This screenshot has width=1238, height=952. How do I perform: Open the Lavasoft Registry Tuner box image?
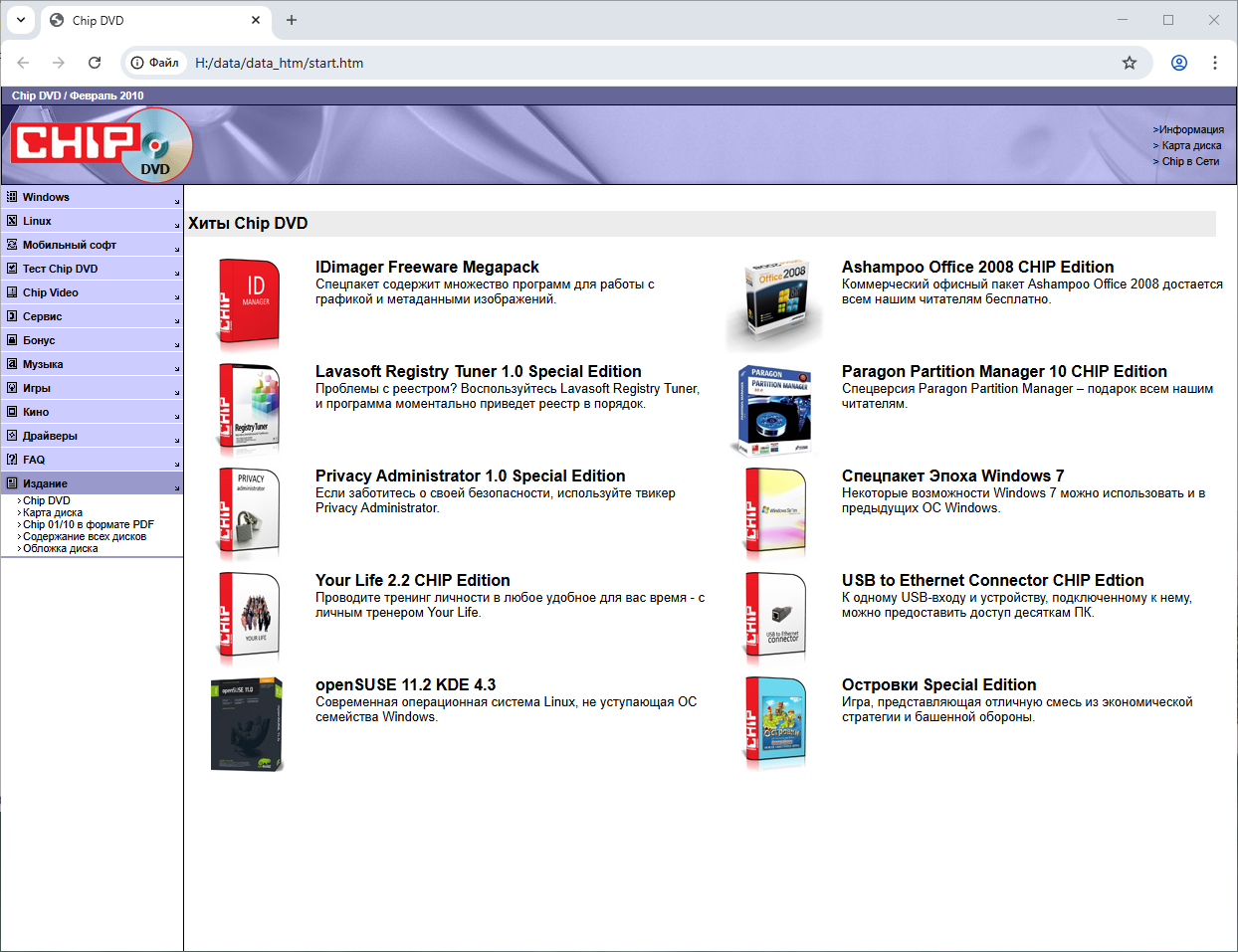(x=249, y=409)
